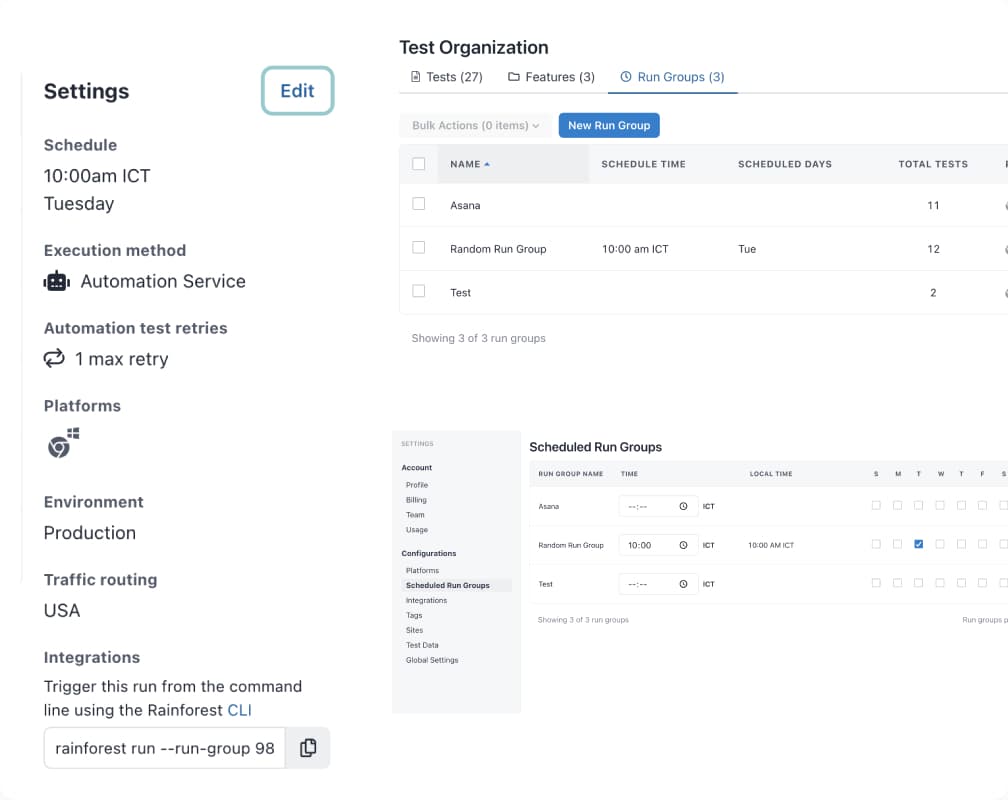
Task: Click the Scheduled Run Groups heading
Action: (x=595, y=447)
